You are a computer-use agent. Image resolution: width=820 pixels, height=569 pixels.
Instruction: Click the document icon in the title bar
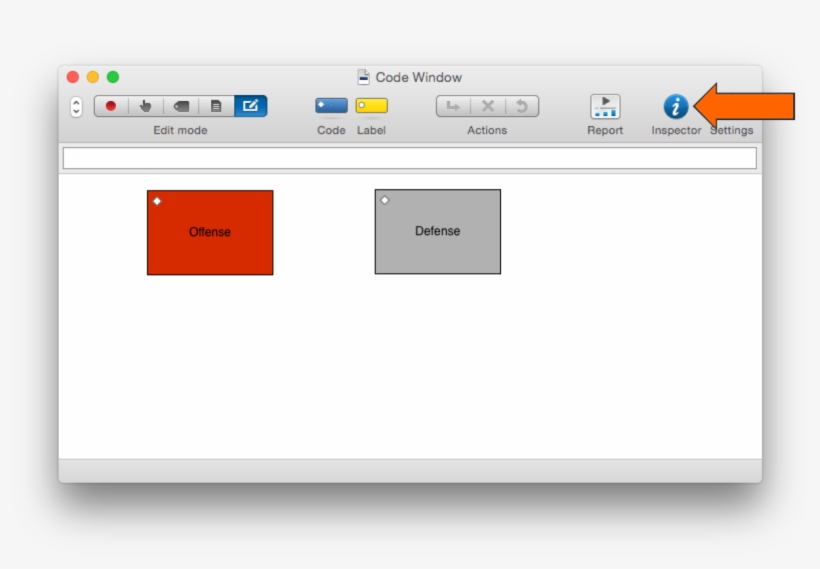click(x=364, y=77)
